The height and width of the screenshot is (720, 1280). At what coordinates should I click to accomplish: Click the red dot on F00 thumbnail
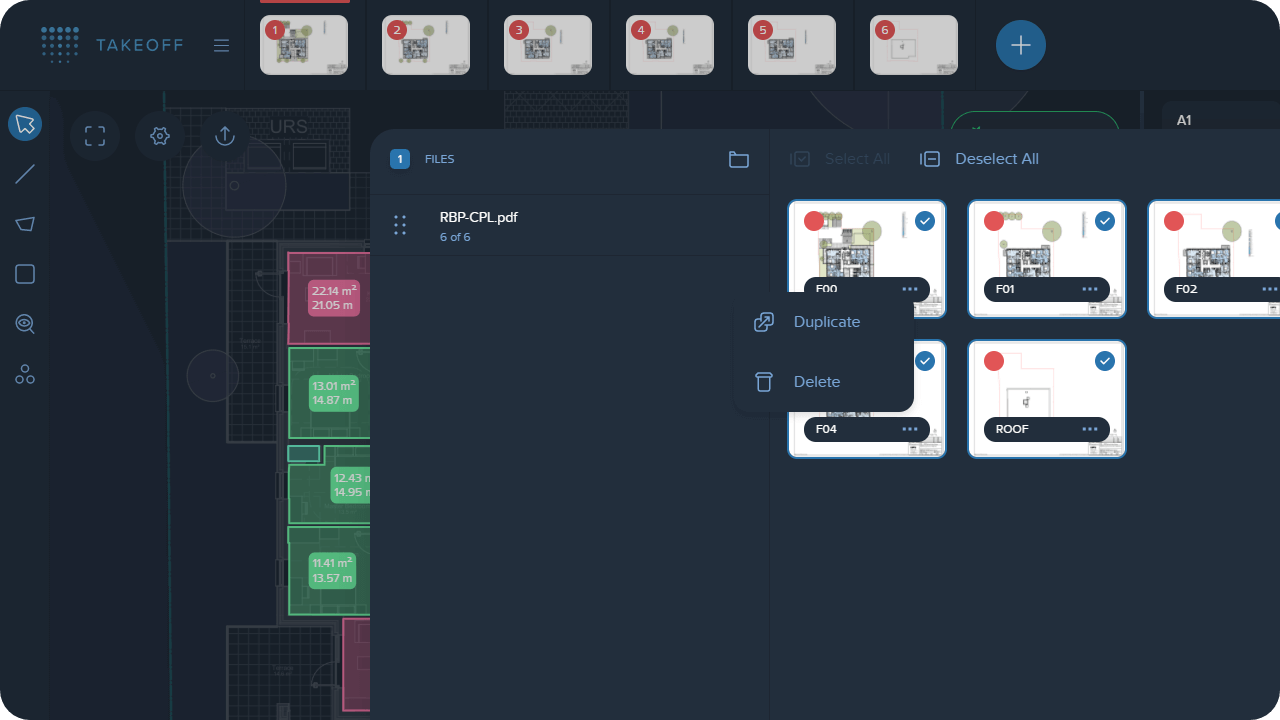[814, 221]
